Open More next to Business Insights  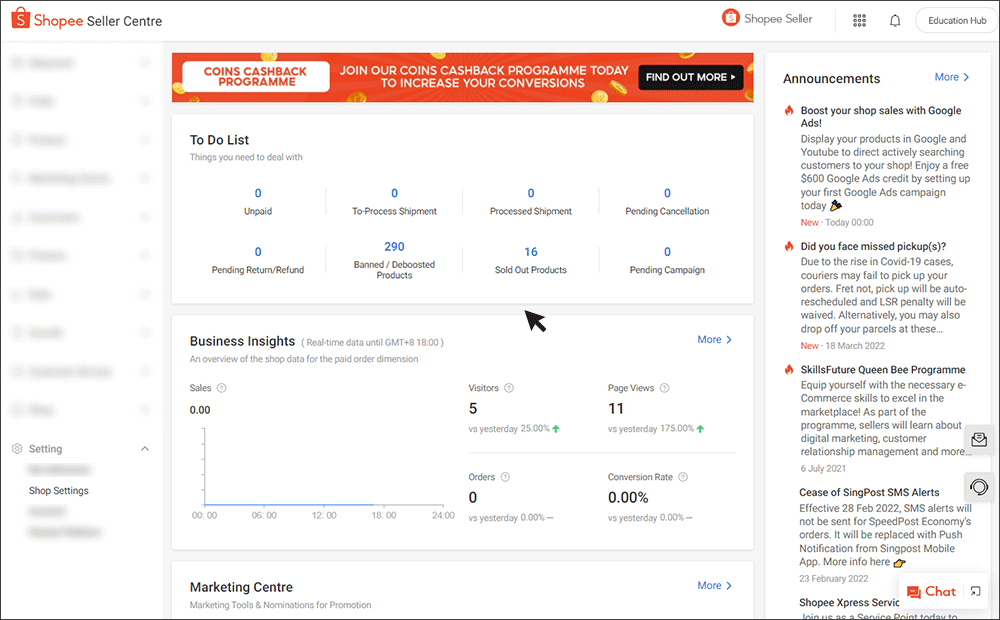tap(714, 339)
